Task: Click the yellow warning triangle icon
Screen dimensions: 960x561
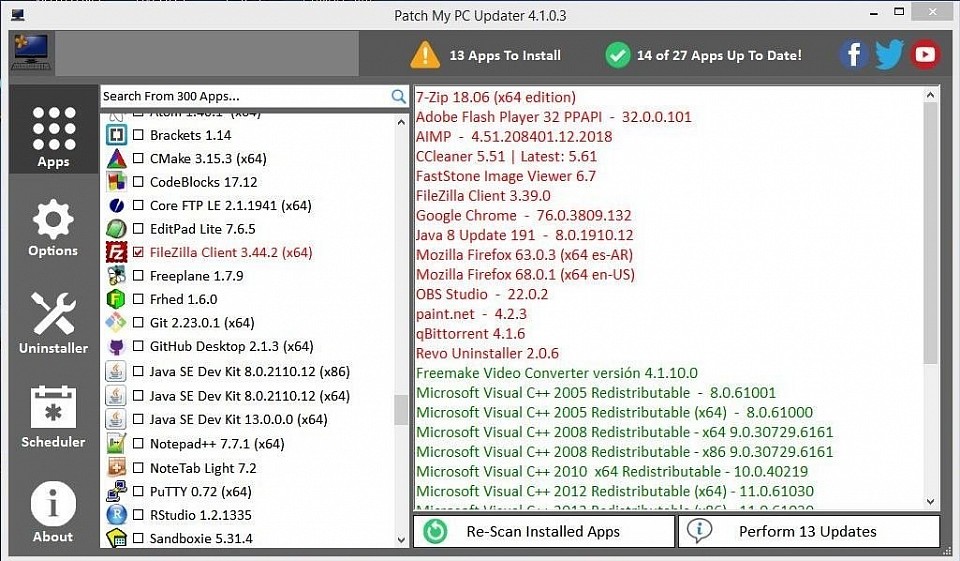Action: [425, 55]
